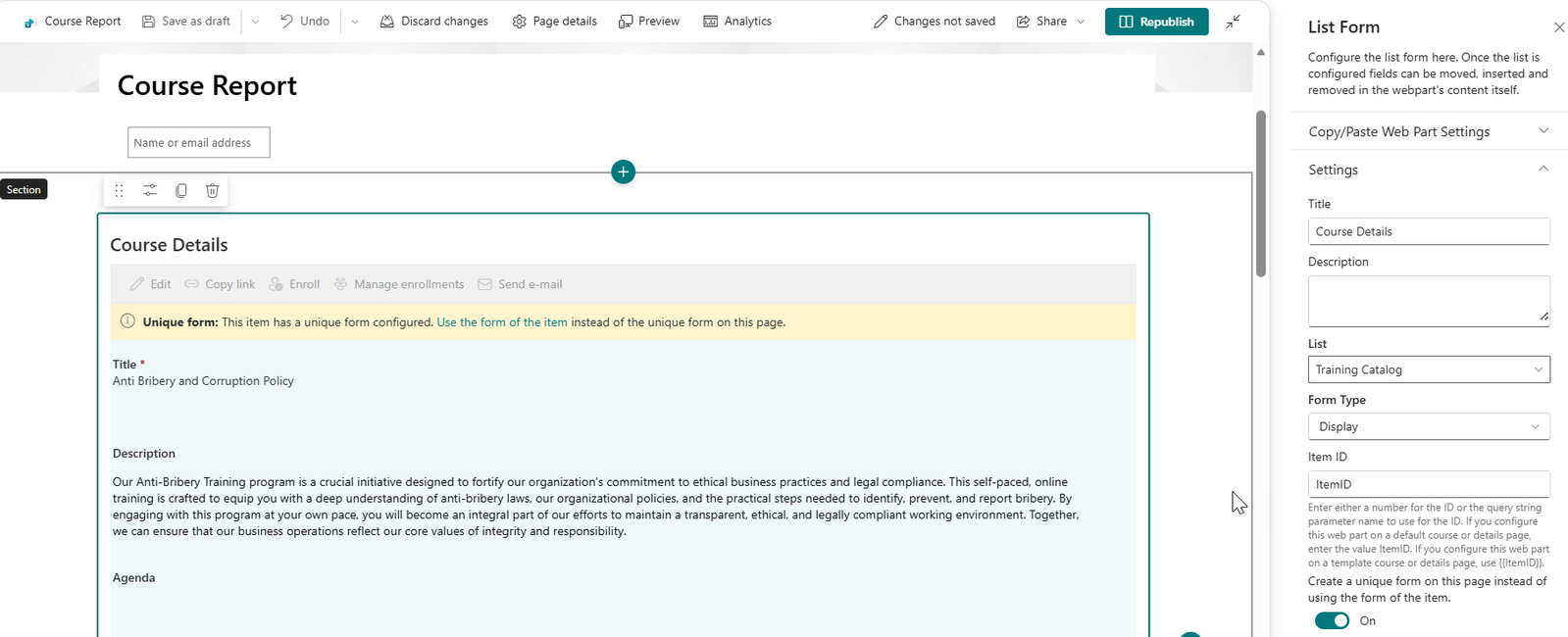Image resolution: width=1568 pixels, height=637 pixels.
Task: Click Send e-mail
Action: (x=520, y=284)
